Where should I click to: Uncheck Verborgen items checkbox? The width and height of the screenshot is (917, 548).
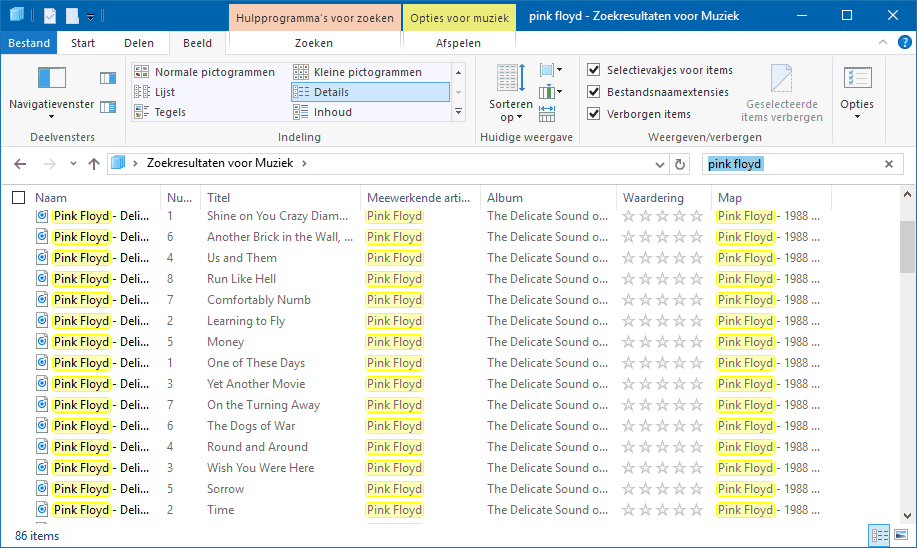coord(594,113)
